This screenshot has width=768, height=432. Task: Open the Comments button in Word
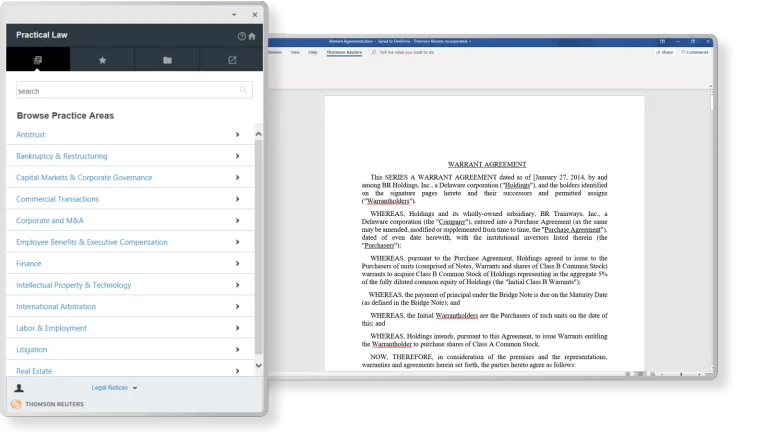[x=695, y=52]
